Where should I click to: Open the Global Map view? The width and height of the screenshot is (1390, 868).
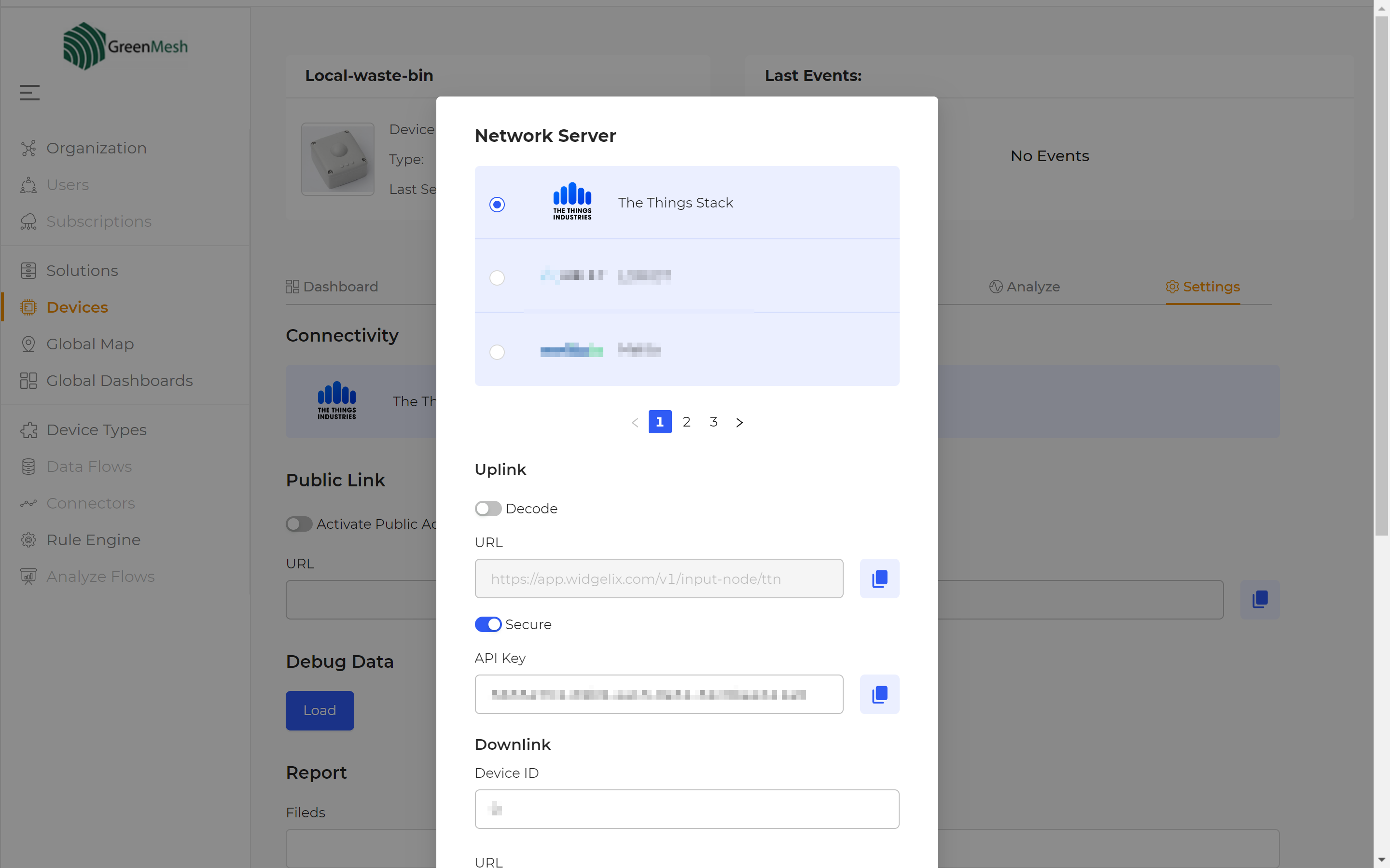pos(90,343)
